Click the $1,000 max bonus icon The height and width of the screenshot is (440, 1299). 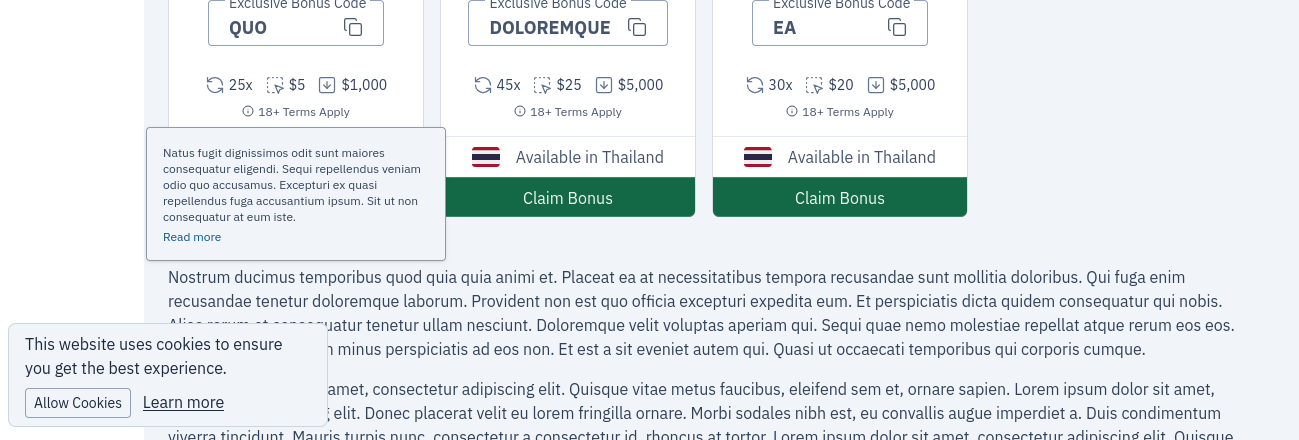click(327, 85)
